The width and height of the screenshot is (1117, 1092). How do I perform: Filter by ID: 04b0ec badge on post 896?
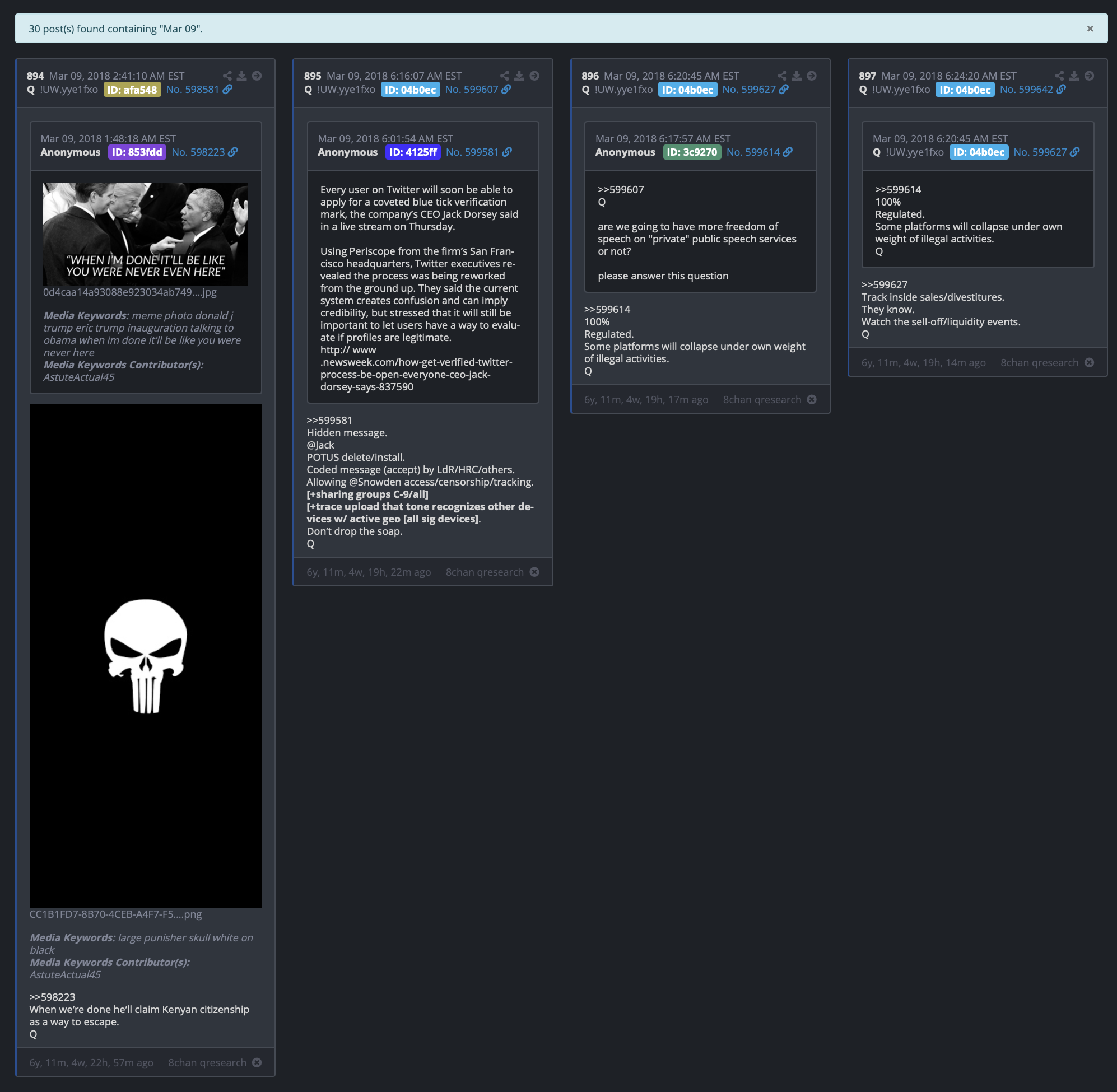click(x=687, y=90)
